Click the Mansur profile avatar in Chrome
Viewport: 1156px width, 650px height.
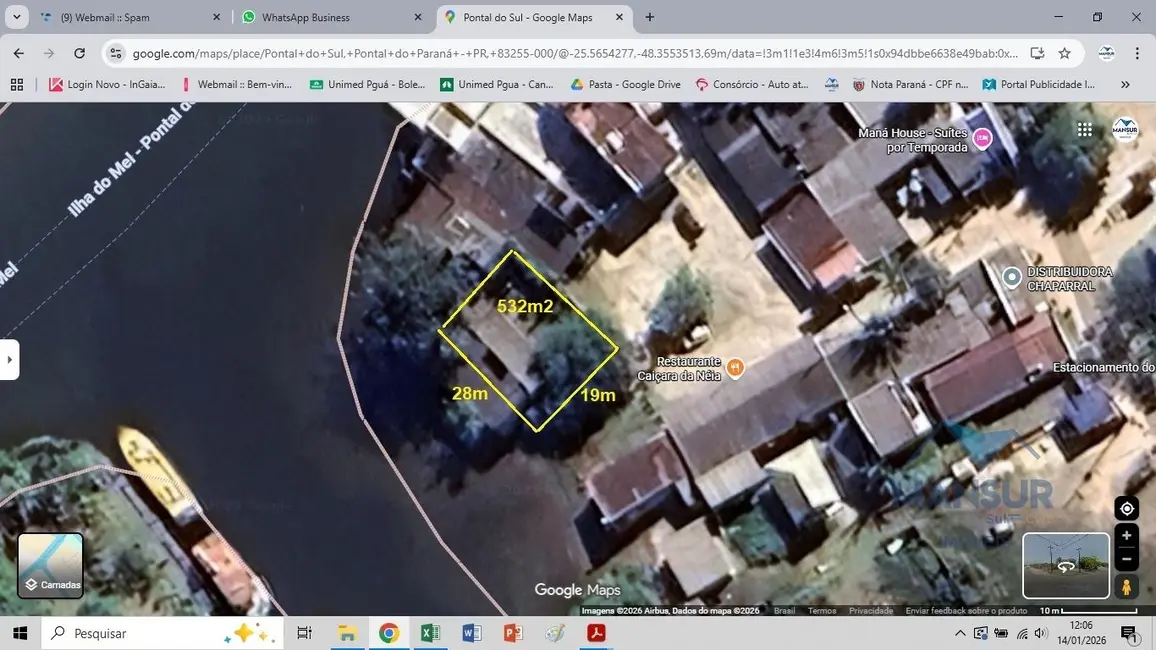tap(1105, 52)
